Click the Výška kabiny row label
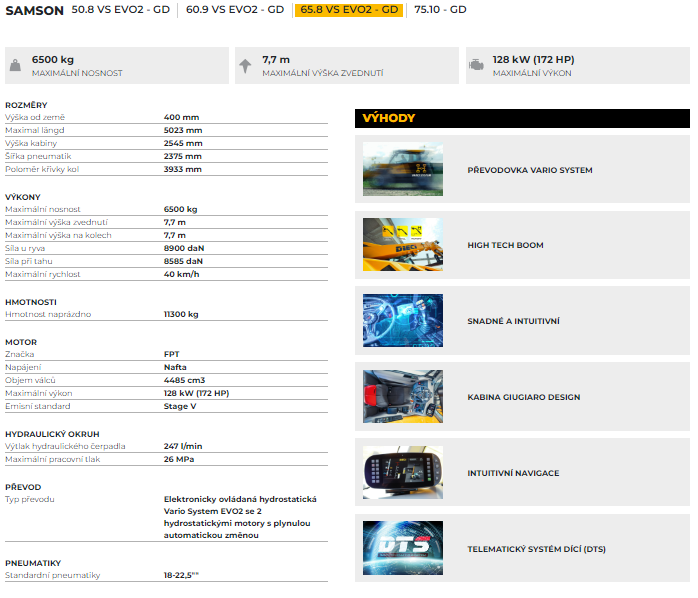 [x=31, y=143]
